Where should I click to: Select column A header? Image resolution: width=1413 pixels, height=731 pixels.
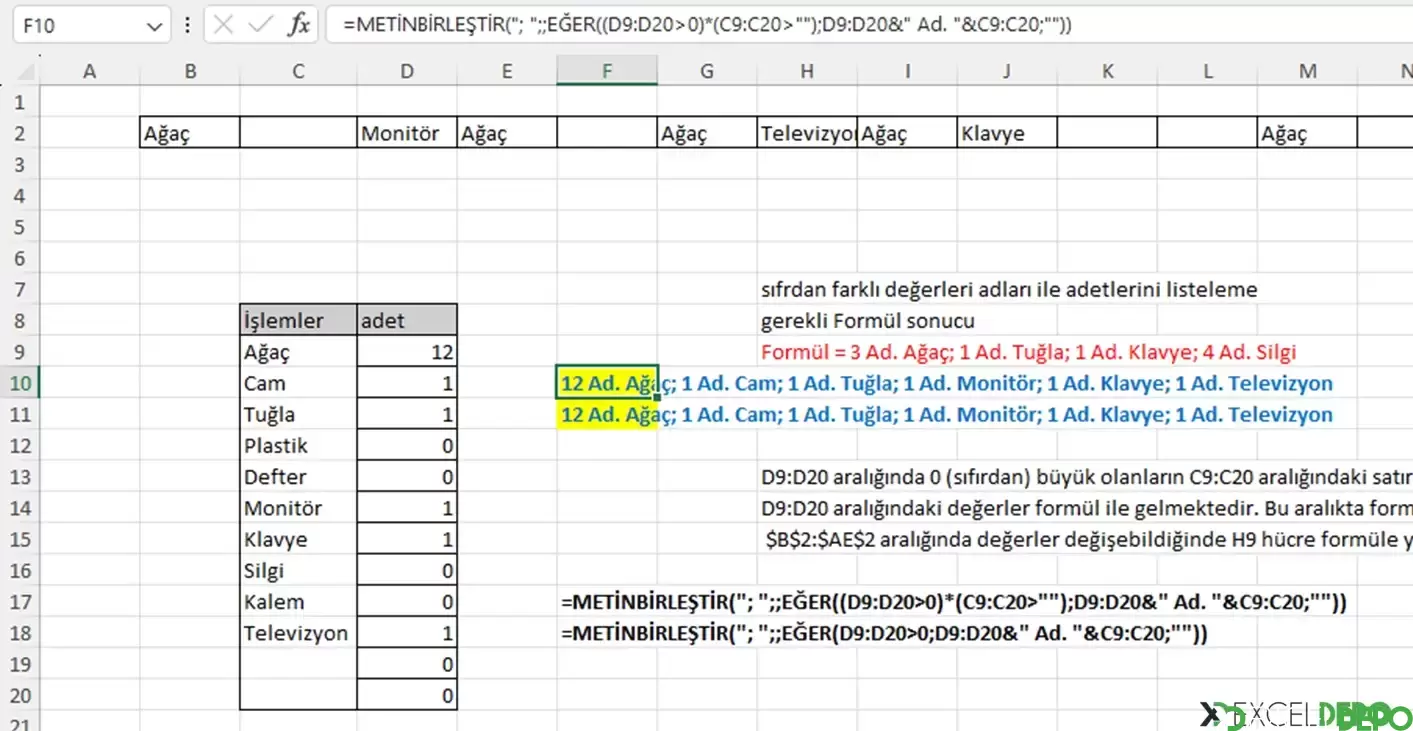pos(90,71)
